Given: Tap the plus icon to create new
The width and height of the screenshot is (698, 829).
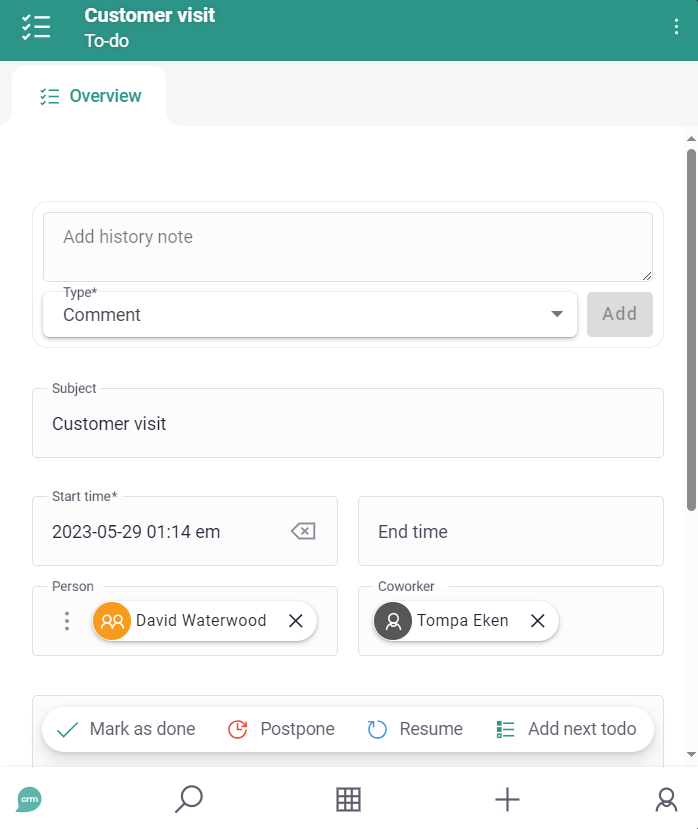Looking at the screenshot, I should point(507,799).
